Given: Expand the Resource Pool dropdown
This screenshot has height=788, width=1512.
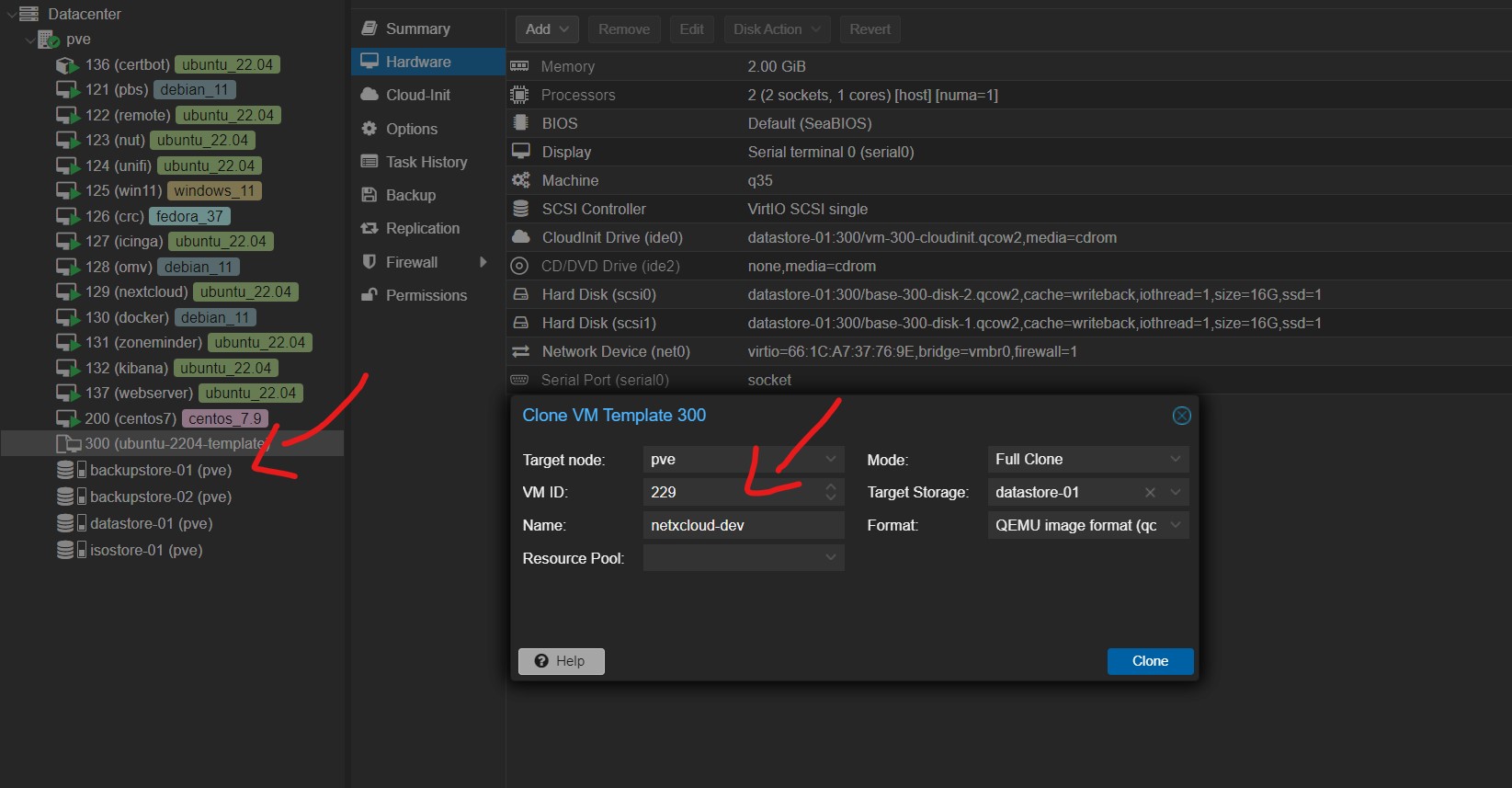Looking at the screenshot, I should click(830, 557).
